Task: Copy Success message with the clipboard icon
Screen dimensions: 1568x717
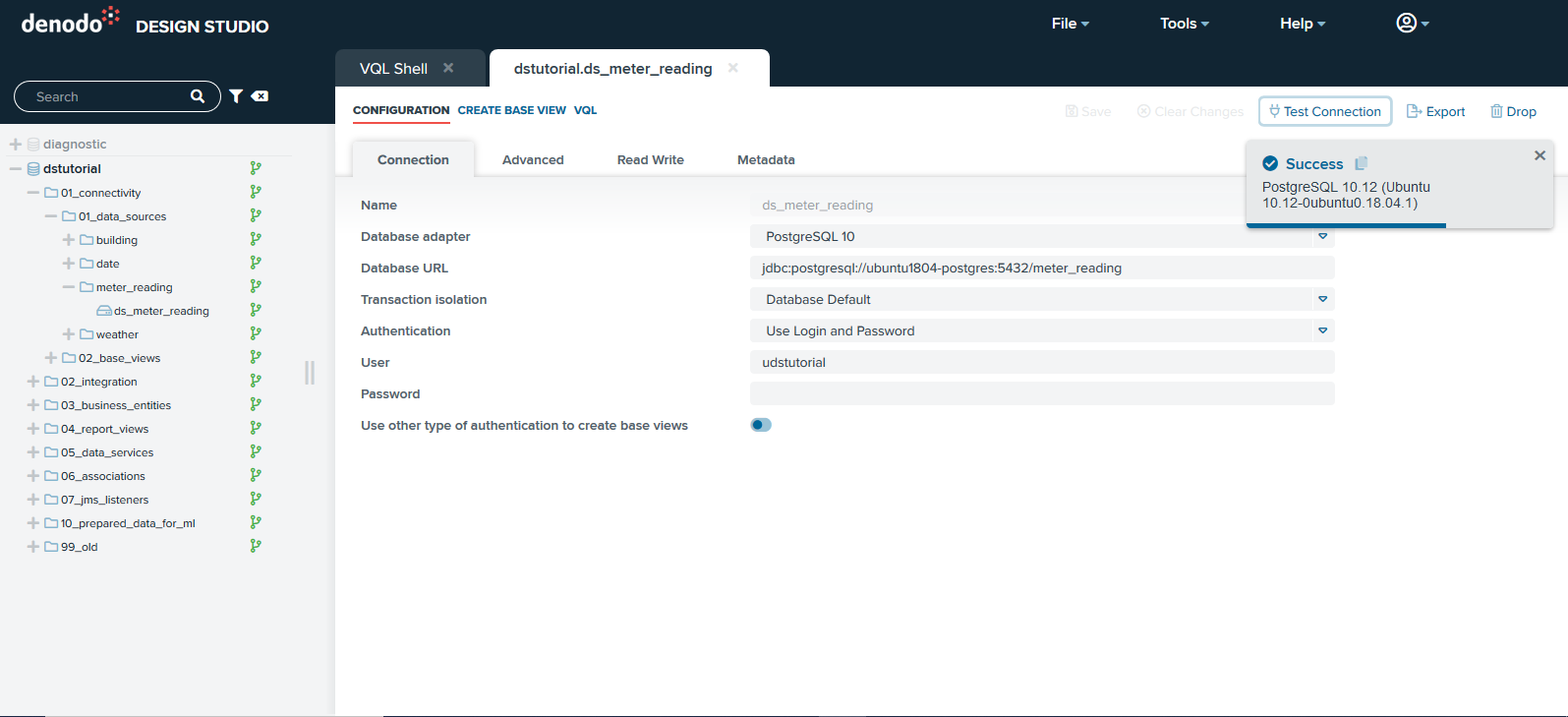Action: coord(1362,163)
